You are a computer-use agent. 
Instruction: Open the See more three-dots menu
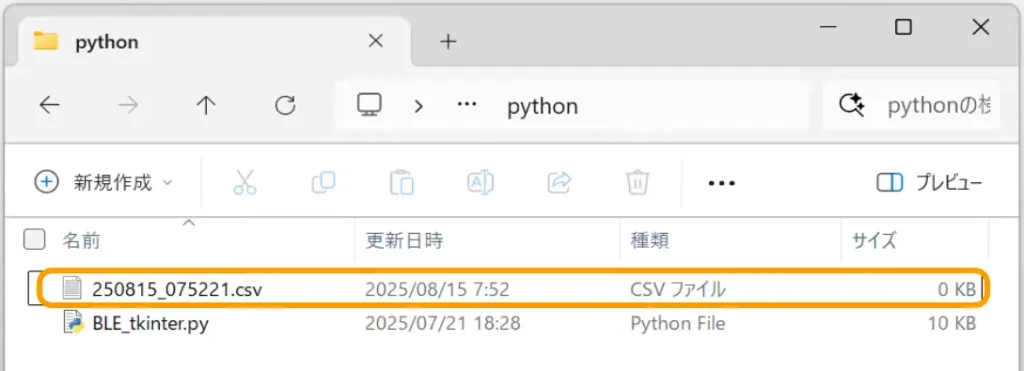point(722,183)
